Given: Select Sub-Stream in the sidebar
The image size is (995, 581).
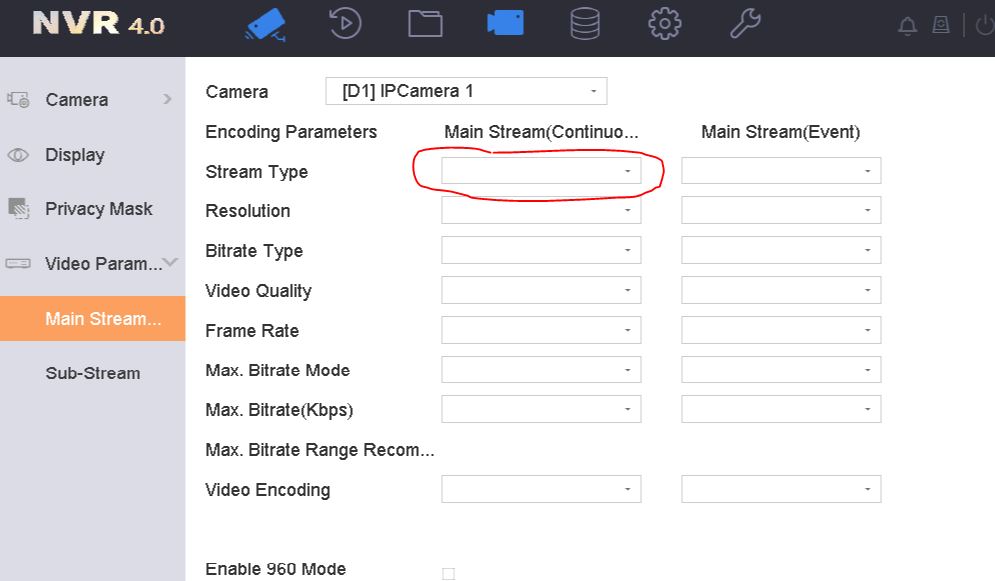Looking at the screenshot, I should pyautogui.click(x=92, y=373).
